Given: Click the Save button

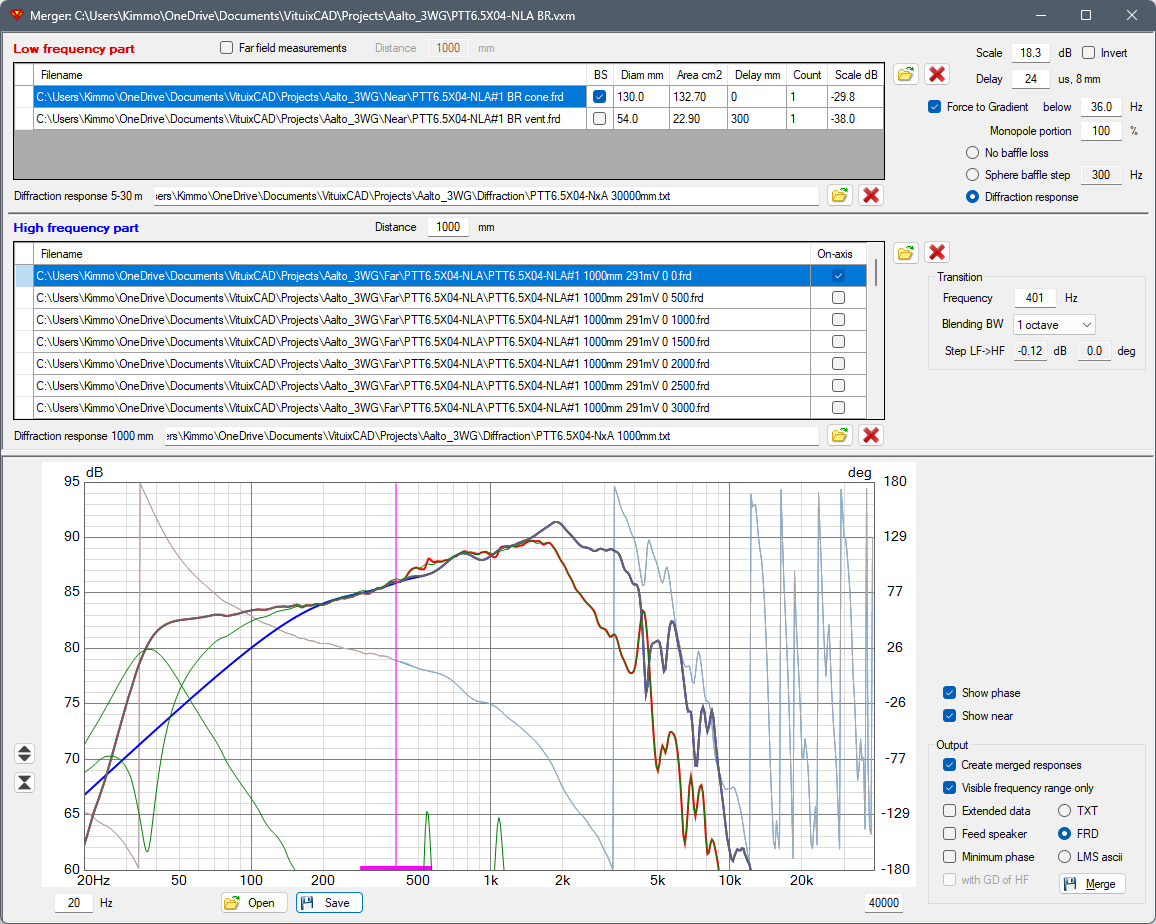Looking at the screenshot, I should [329, 903].
